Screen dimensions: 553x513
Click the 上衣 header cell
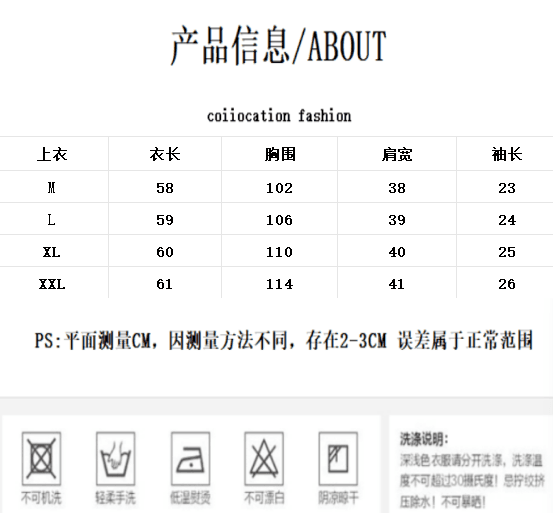tap(52, 154)
